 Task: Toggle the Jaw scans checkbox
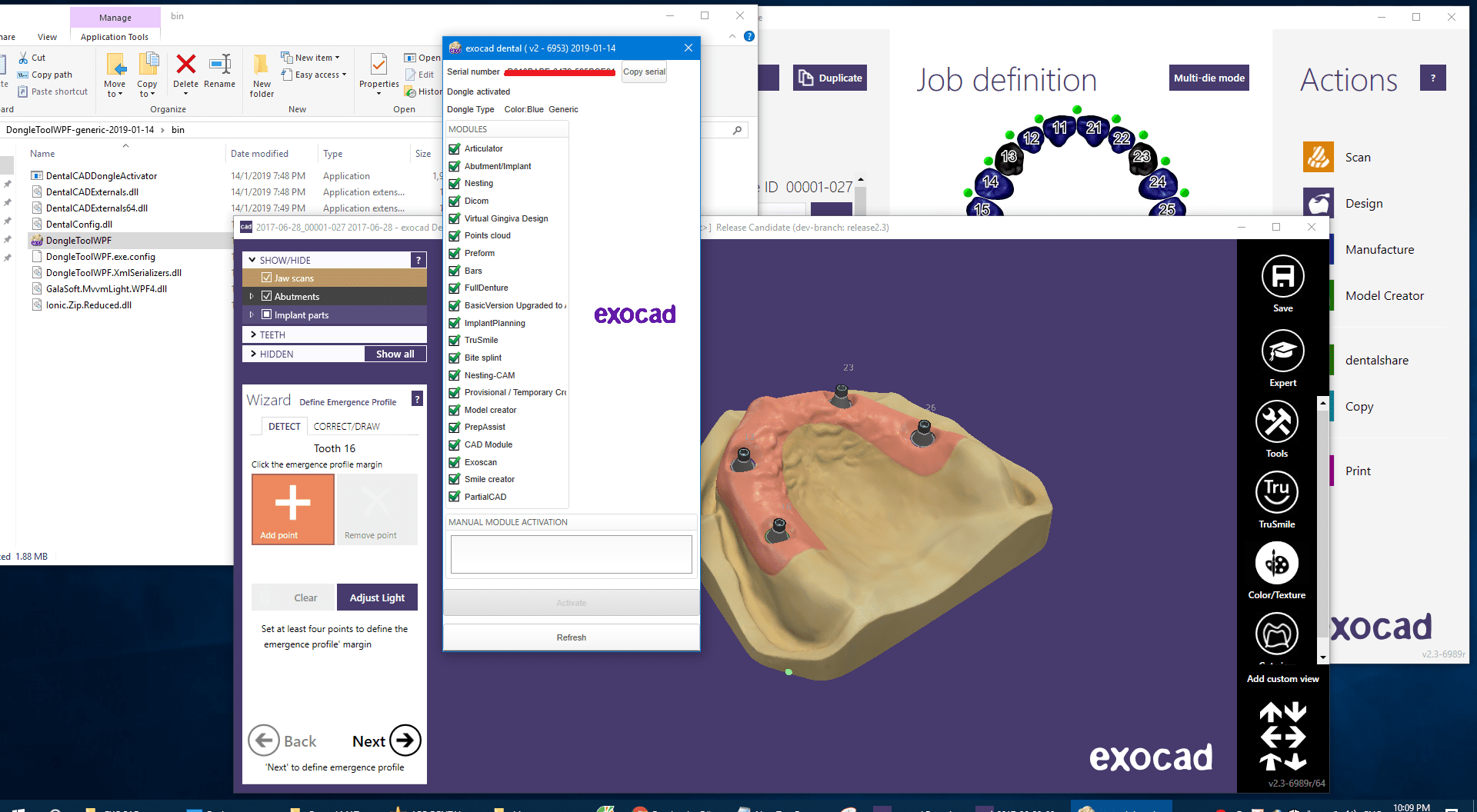point(266,278)
